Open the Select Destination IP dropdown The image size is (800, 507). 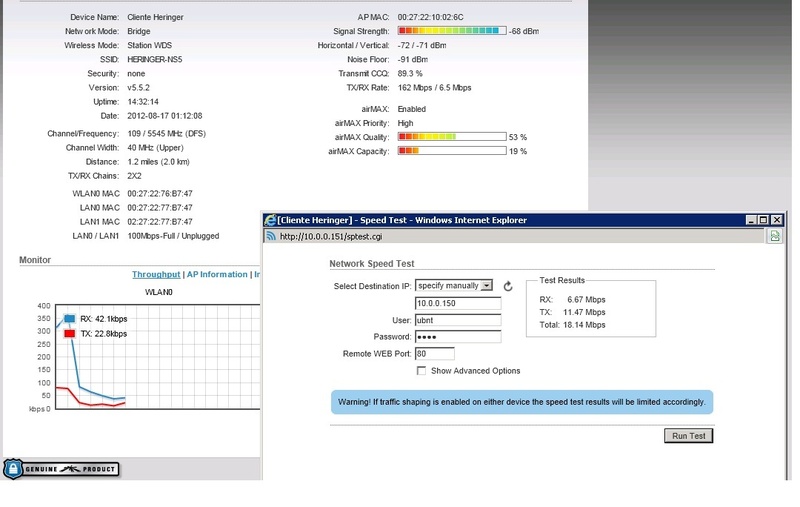tap(454, 286)
